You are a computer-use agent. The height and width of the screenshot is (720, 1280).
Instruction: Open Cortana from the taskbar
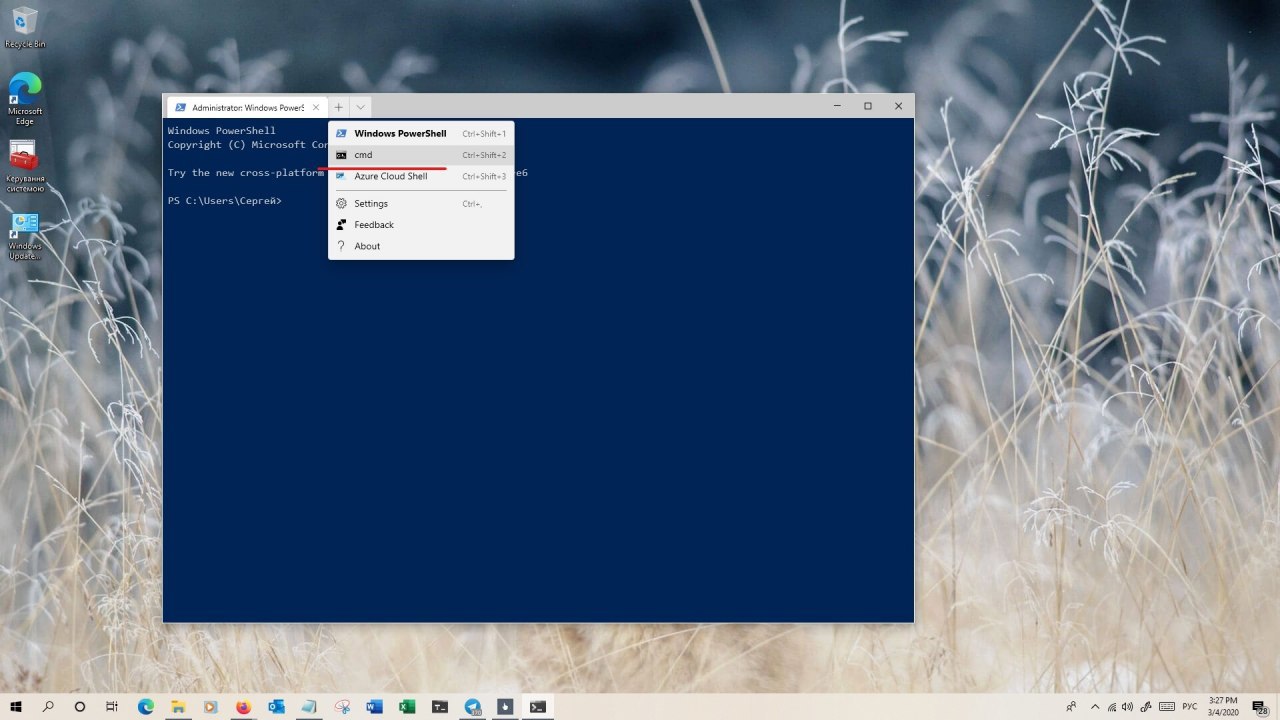pos(80,706)
